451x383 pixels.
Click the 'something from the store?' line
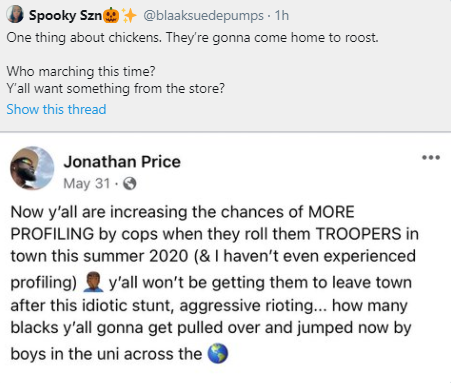tap(116, 88)
